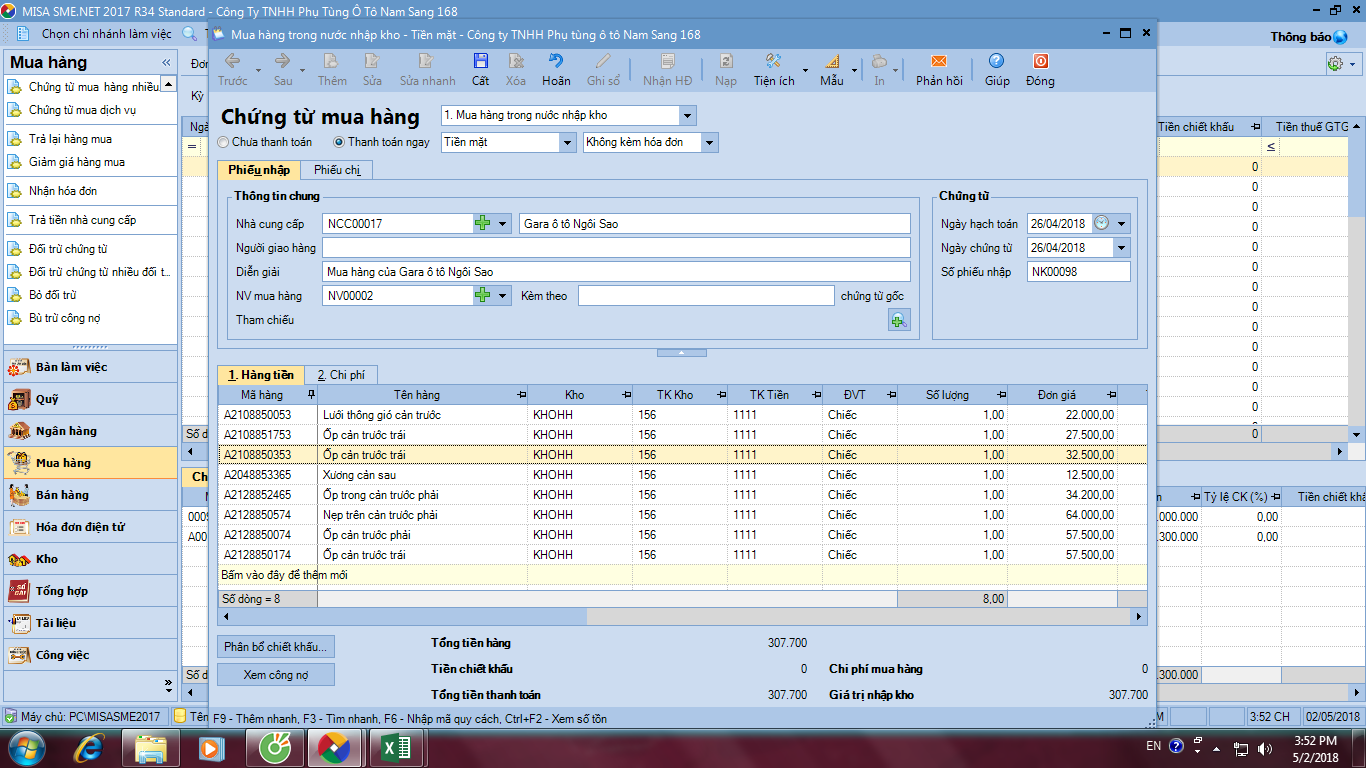The width and height of the screenshot is (1366, 768).
Task: Open Mẫu dropdown arrow in toolbar
Action: coord(855,71)
